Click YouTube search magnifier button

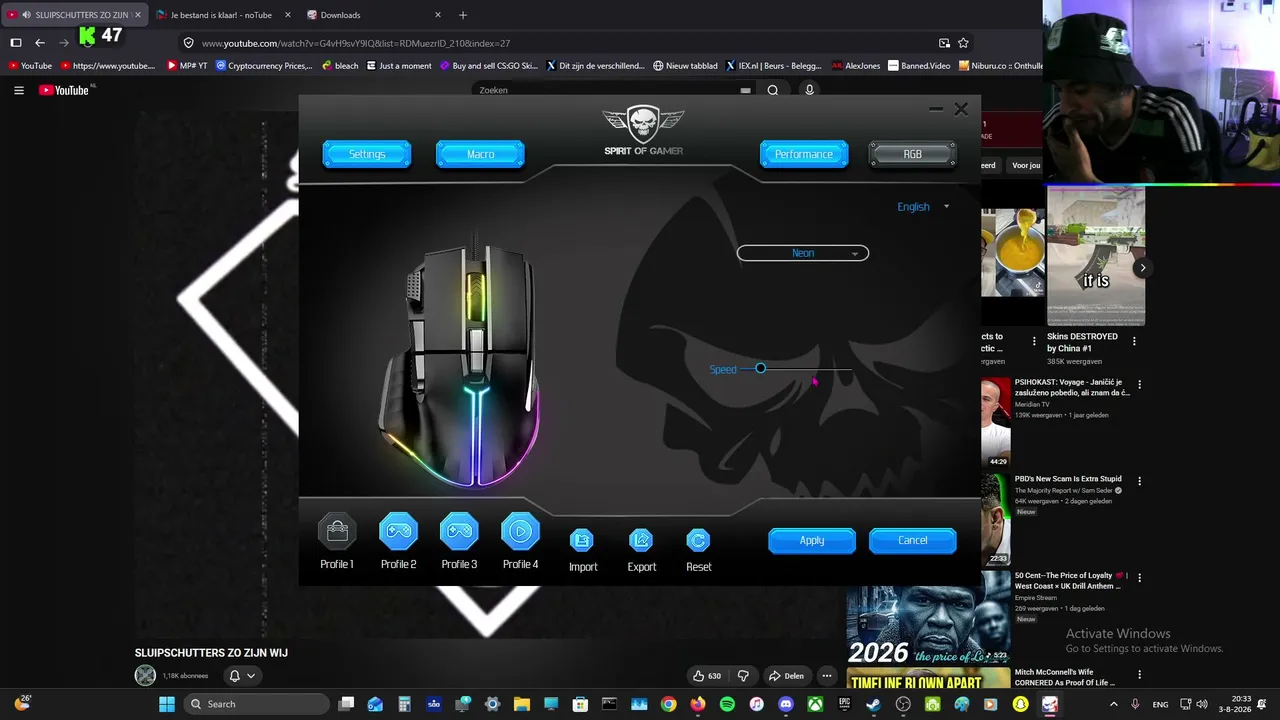773,90
